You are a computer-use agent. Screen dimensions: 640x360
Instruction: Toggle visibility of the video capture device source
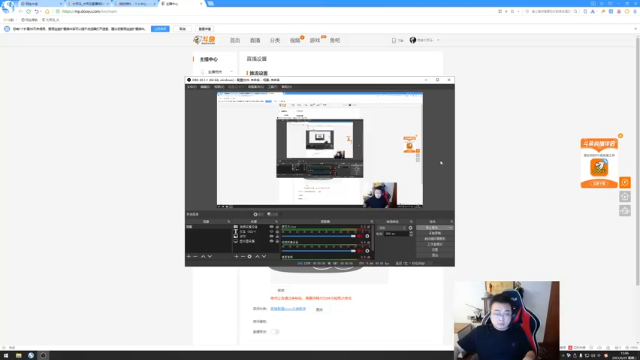[x=271, y=227]
